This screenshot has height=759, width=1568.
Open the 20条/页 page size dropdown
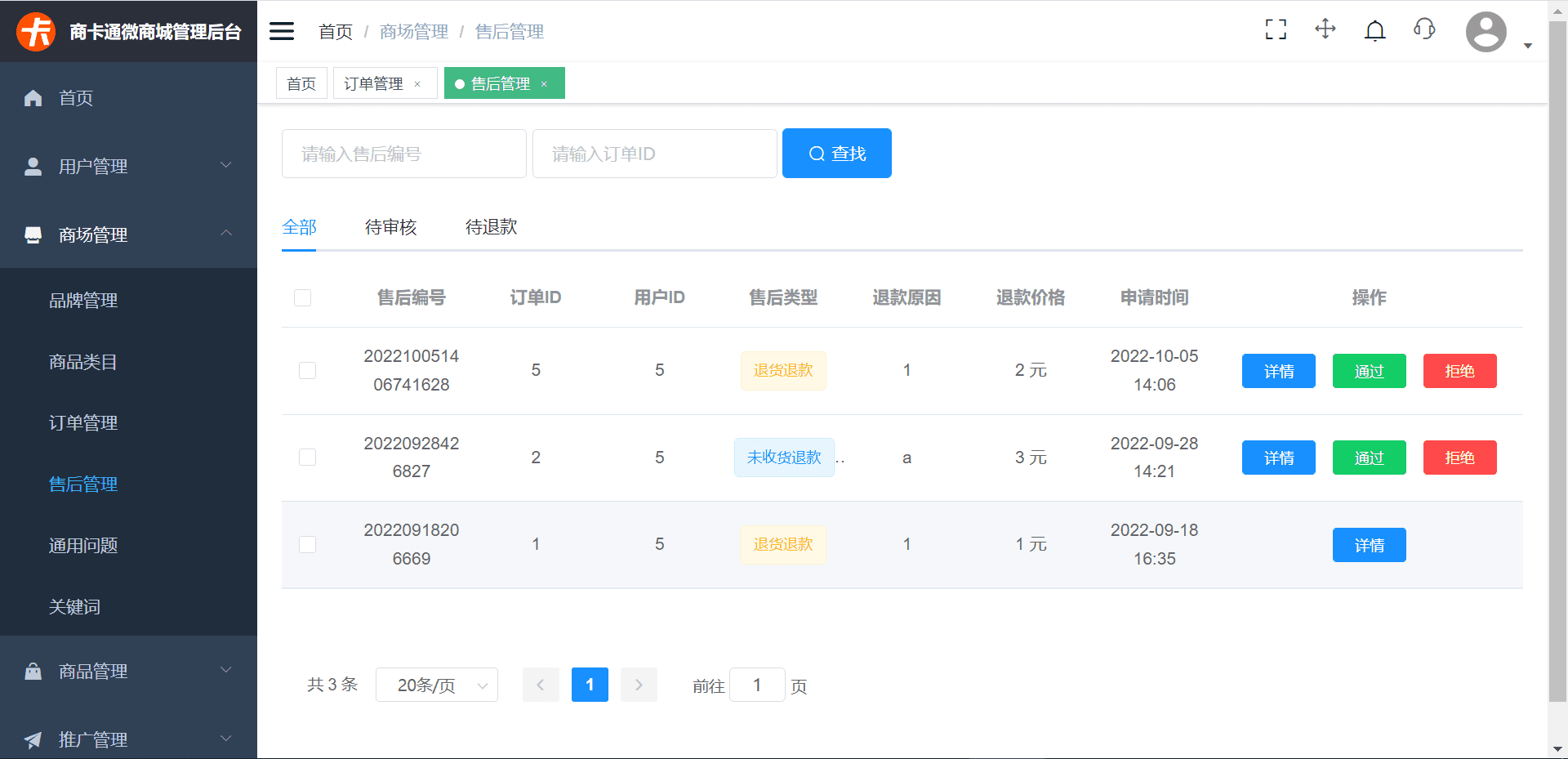[436, 685]
